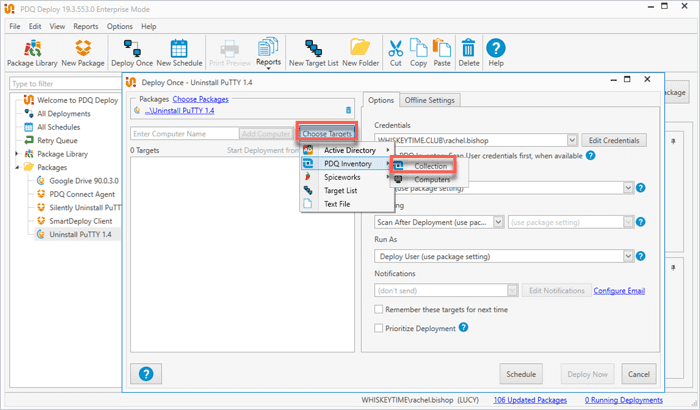Click help icon beside Run As dropdown
This screenshot has height=410, width=700.
pos(640,256)
